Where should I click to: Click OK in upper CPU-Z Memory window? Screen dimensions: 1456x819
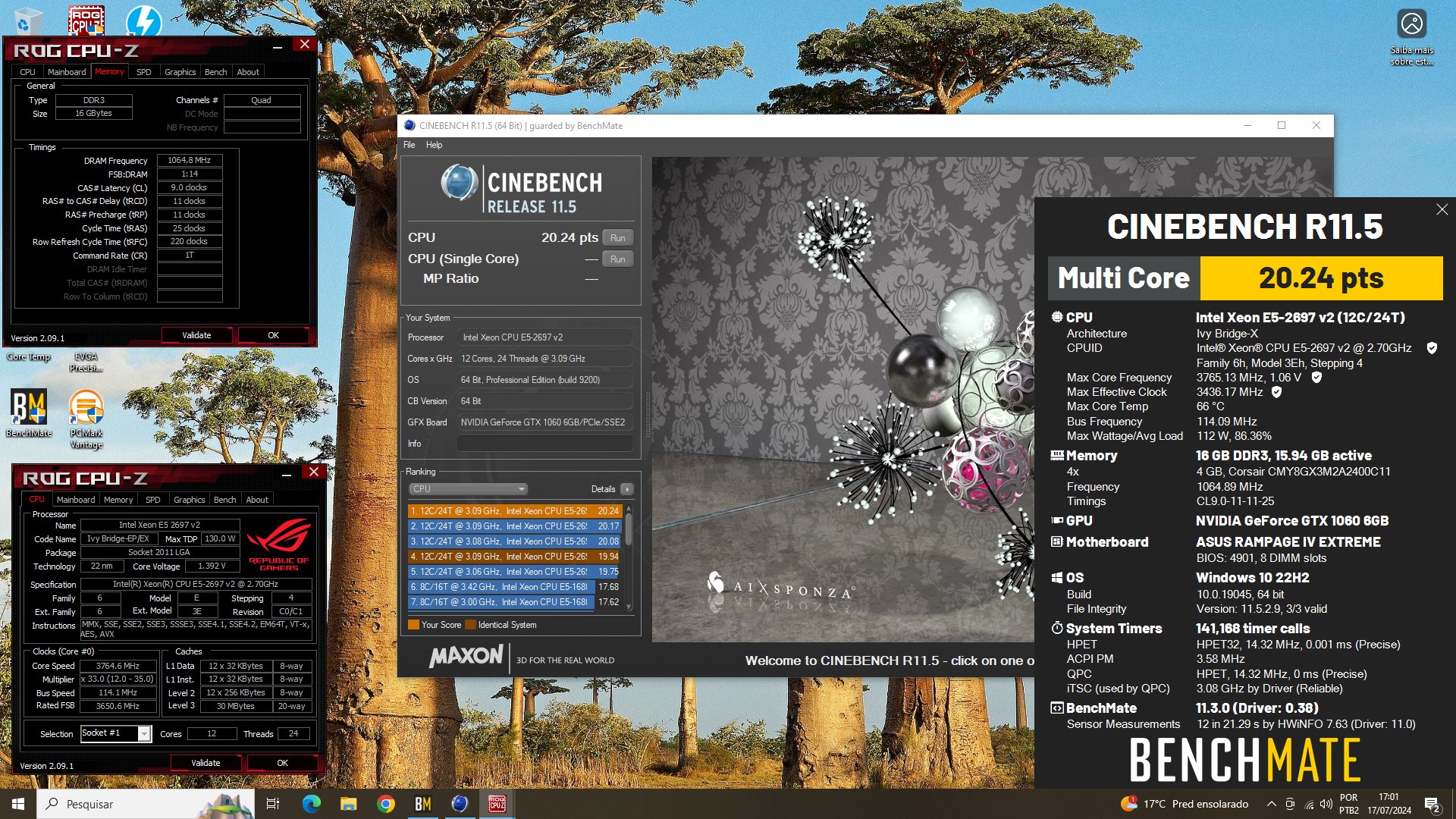point(273,335)
